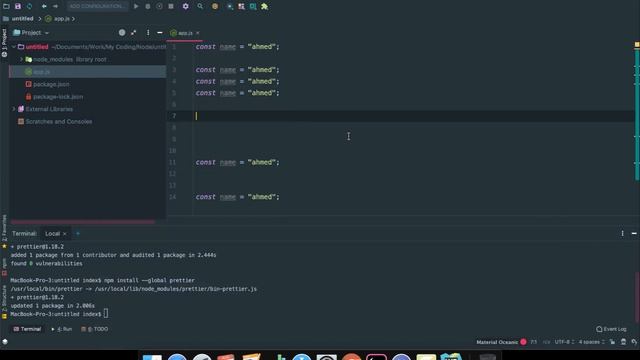
Task: Click the inspections face icon in status bar
Action: (x=623, y=342)
